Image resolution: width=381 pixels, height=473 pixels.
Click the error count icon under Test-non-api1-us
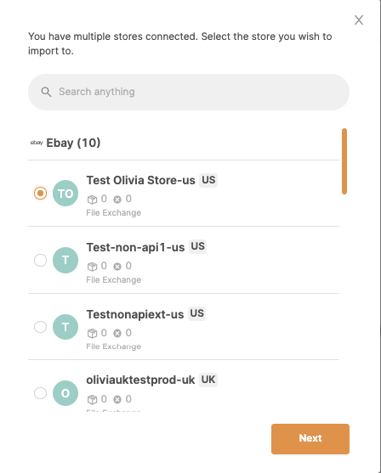[x=117, y=266]
